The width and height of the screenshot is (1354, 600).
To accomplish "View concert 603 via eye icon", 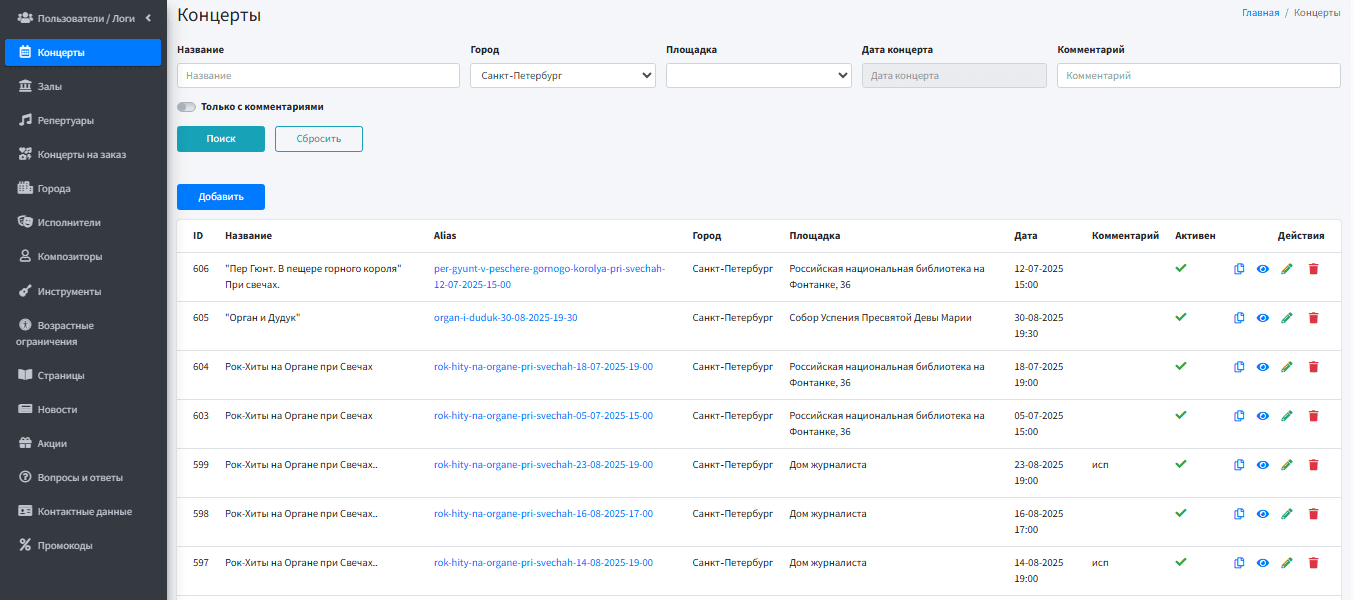I will 1263,416.
